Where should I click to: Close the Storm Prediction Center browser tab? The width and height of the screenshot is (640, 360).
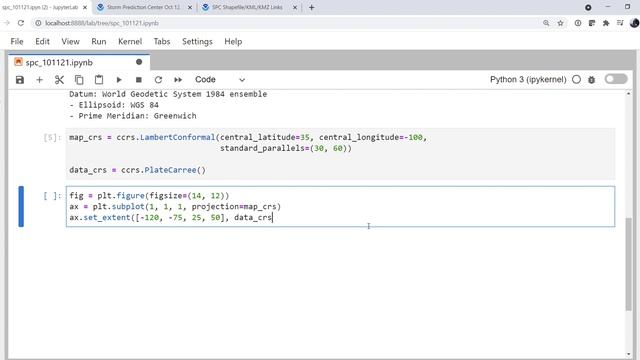[190, 7]
